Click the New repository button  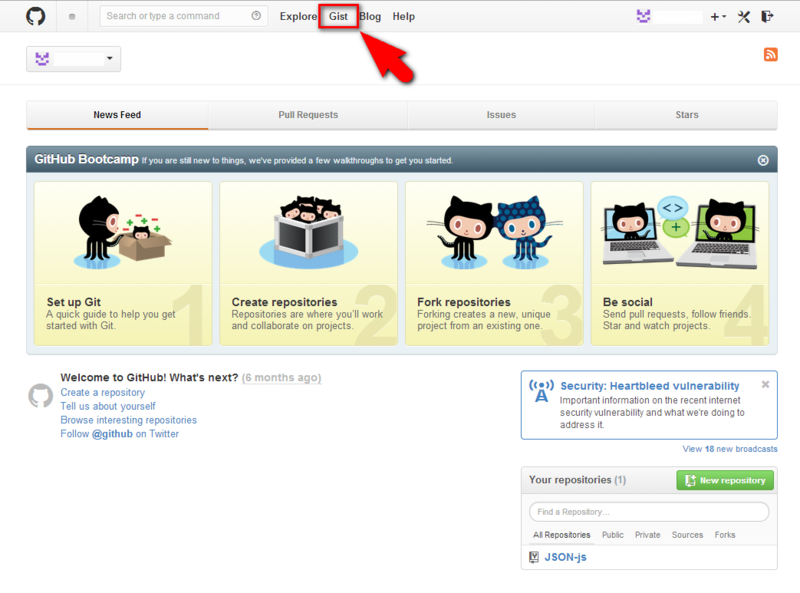tap(725, 480)
